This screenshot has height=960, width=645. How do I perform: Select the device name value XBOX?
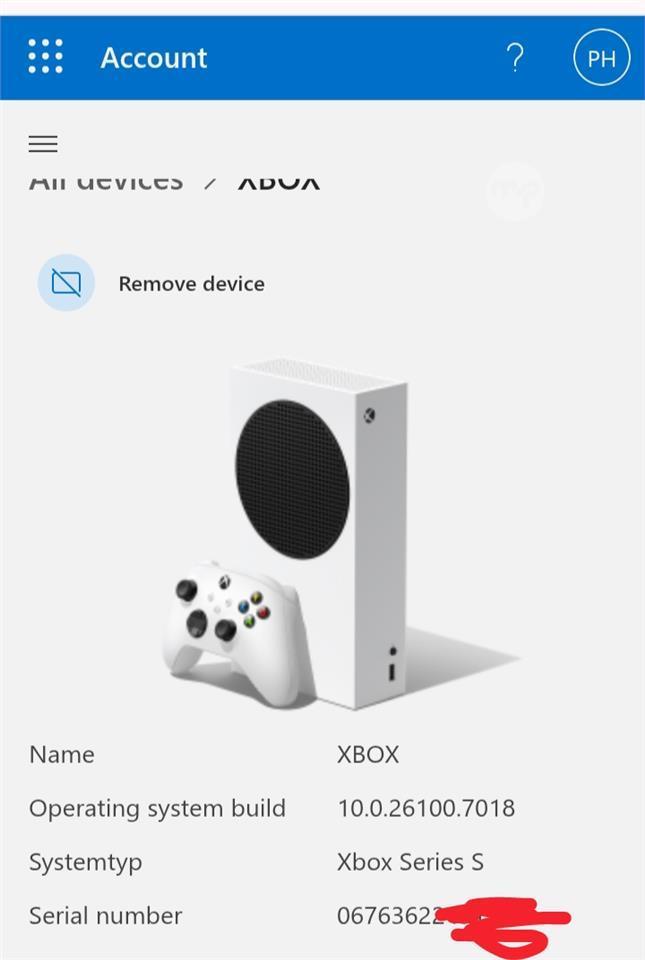[368, 754]
